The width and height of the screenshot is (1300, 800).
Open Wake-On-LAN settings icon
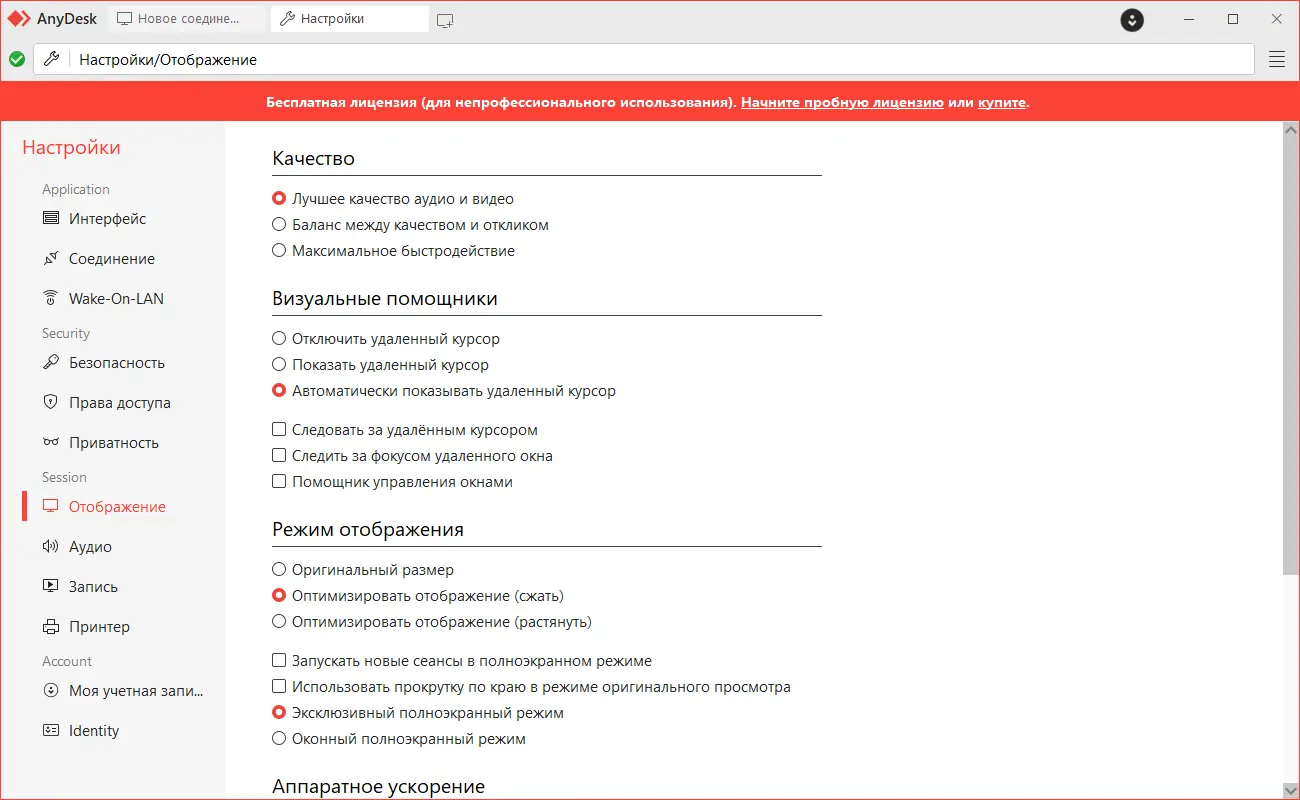51,298
